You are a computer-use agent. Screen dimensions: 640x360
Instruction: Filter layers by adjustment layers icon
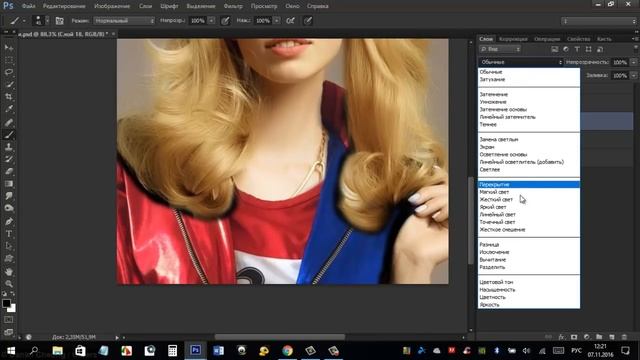(566, 49)
